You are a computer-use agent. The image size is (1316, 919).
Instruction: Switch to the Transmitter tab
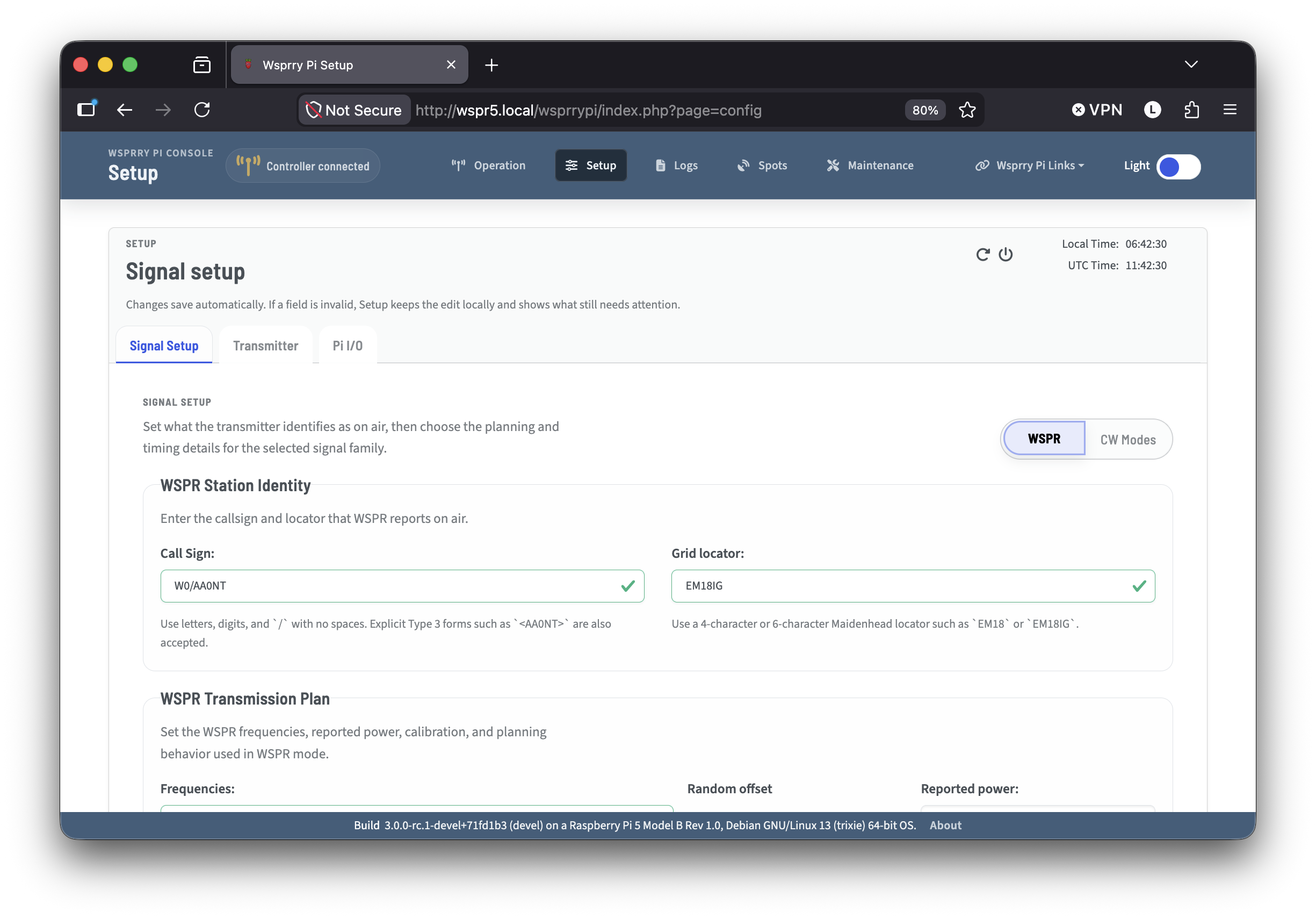click(265, 346)
